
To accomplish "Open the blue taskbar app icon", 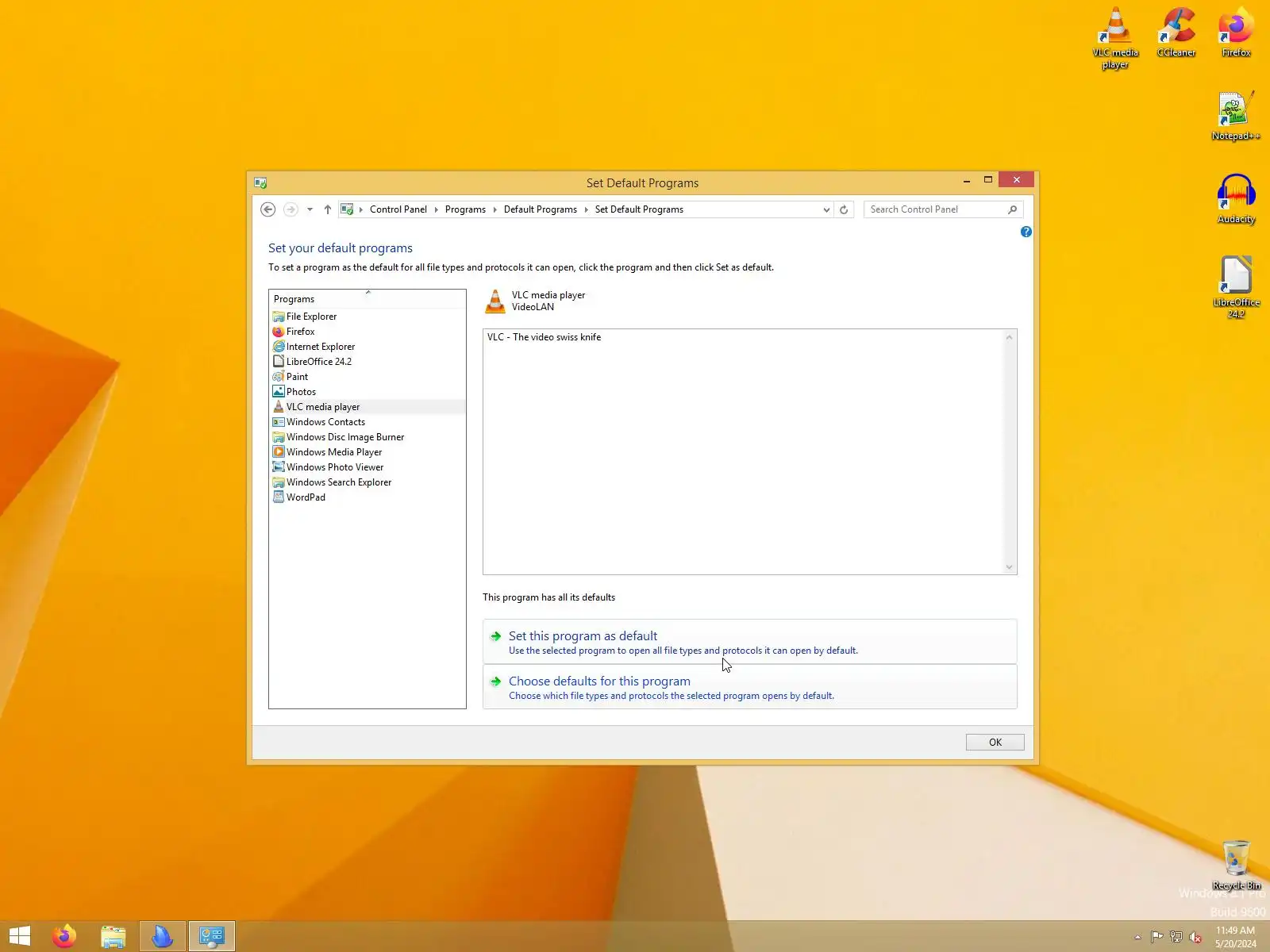I will 163,936.
